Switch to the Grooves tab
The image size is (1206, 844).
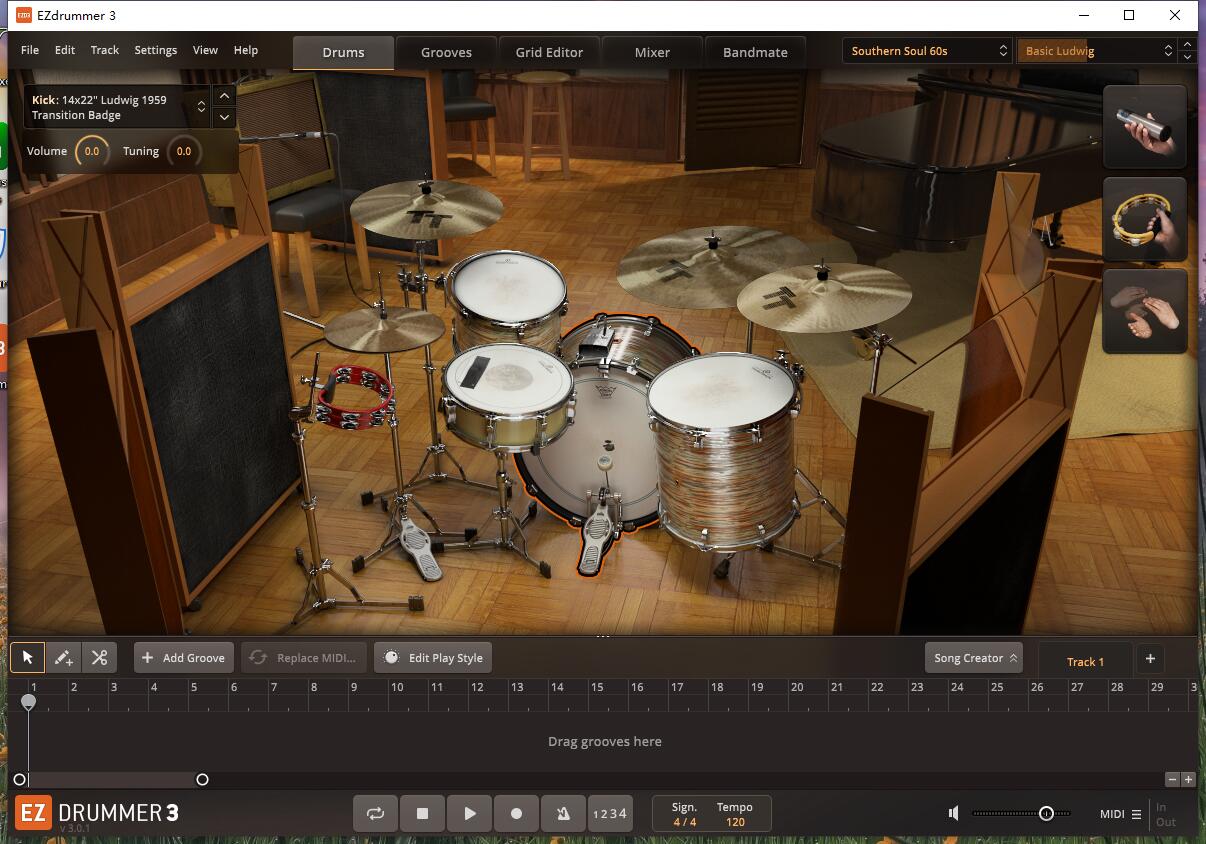click(446, 52)
